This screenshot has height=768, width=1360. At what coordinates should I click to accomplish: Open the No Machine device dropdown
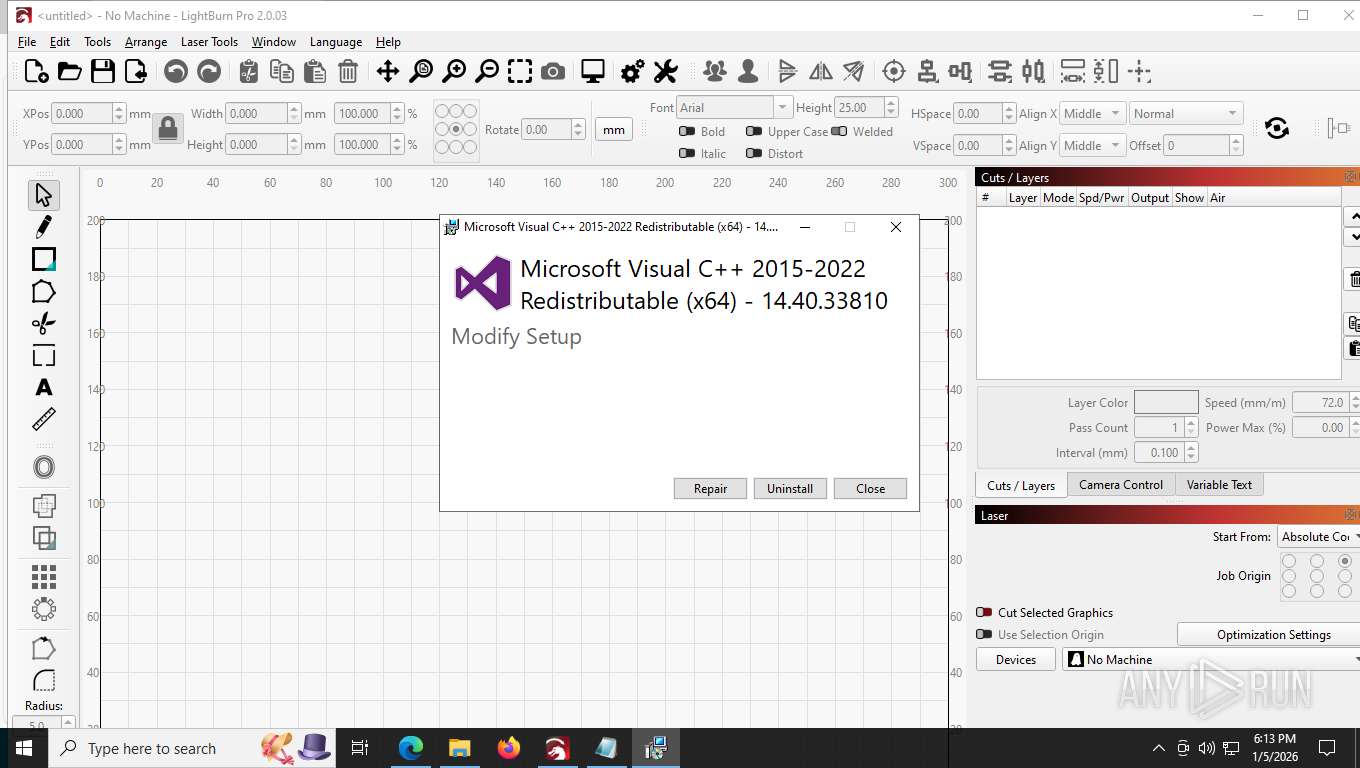(x=1212, y=659)
